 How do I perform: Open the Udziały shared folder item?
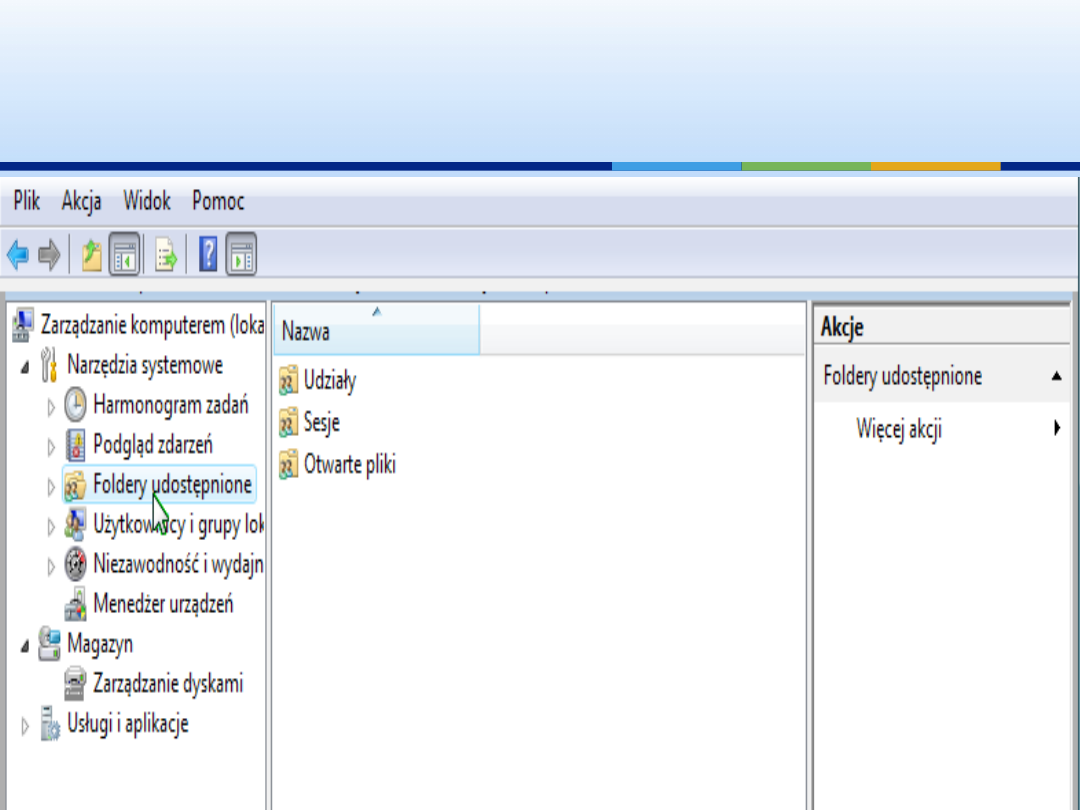coord(329,381)
